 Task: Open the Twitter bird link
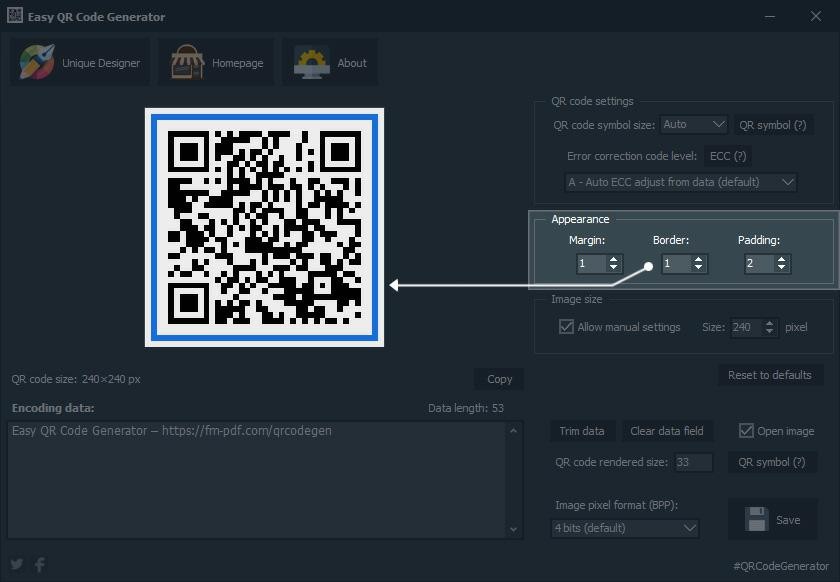(17, 564)
